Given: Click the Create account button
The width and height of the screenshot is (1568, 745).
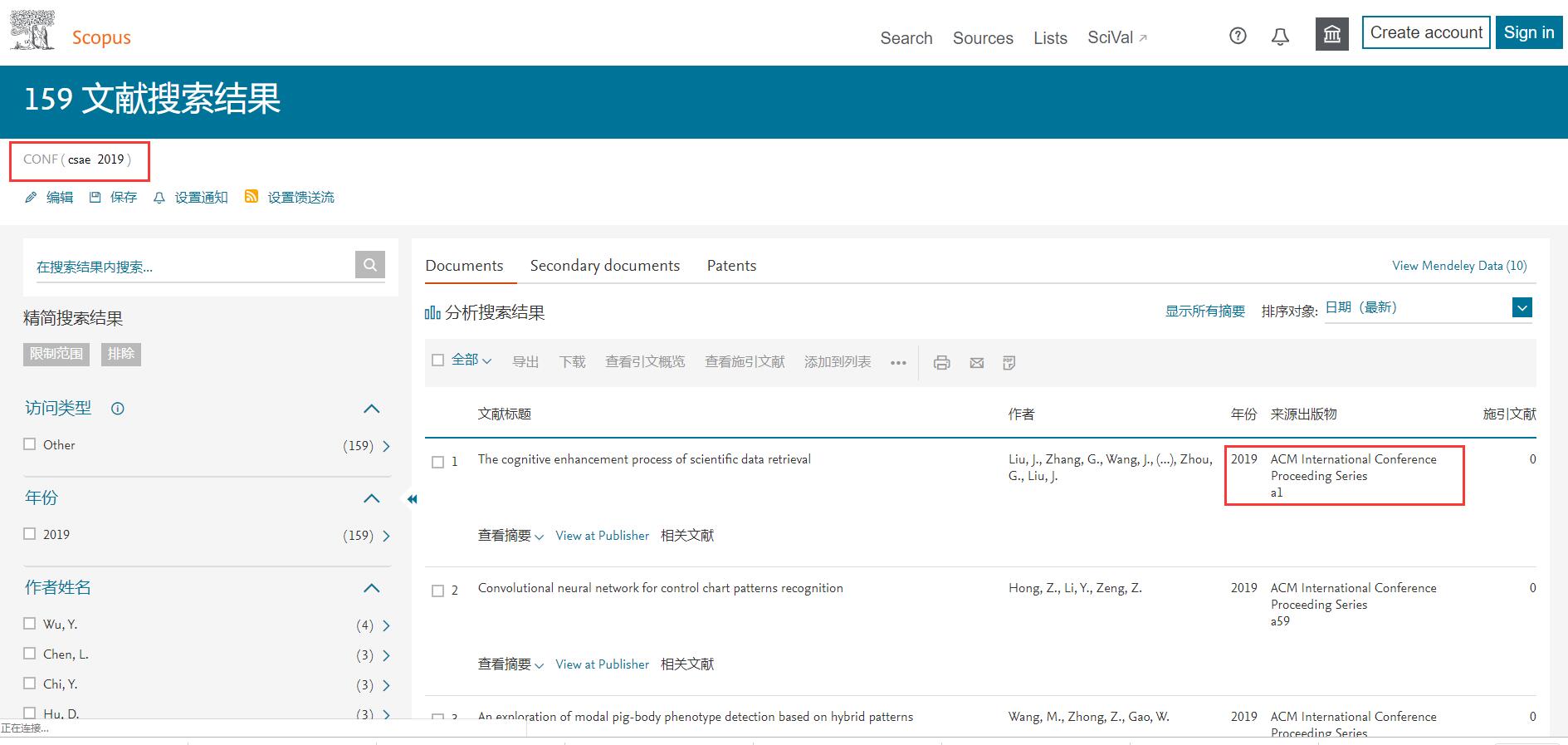Looking at the screenshot, I should click(1425, 33).
